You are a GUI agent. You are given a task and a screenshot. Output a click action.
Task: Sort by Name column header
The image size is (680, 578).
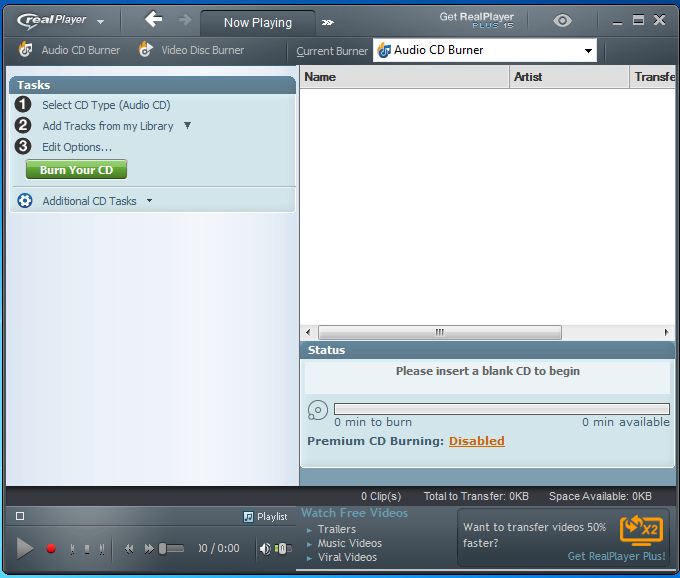point(404,77)
